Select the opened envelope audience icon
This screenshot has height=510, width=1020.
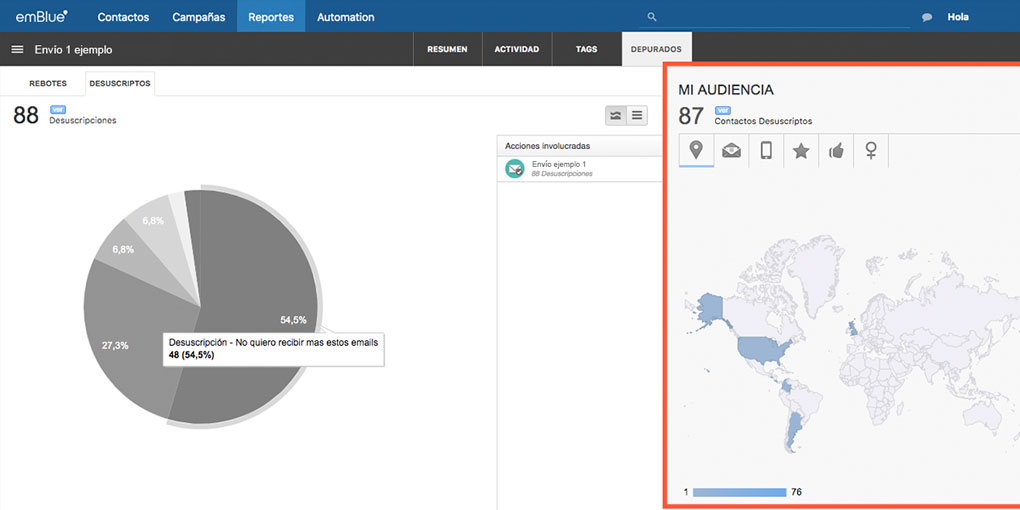click(x=731, y=150)
